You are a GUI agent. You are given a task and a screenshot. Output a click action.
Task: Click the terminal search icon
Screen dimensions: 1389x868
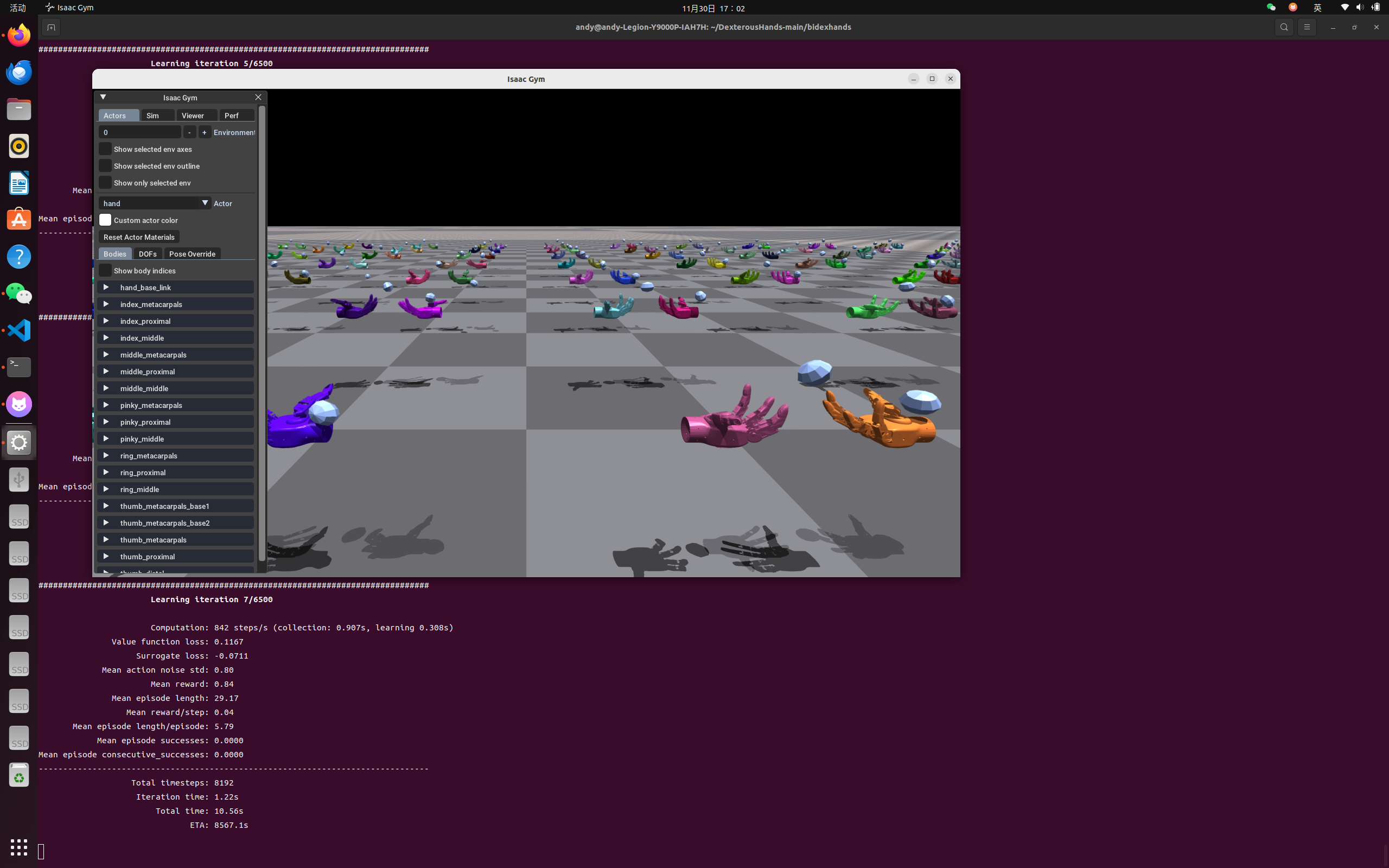[1284, 27]
